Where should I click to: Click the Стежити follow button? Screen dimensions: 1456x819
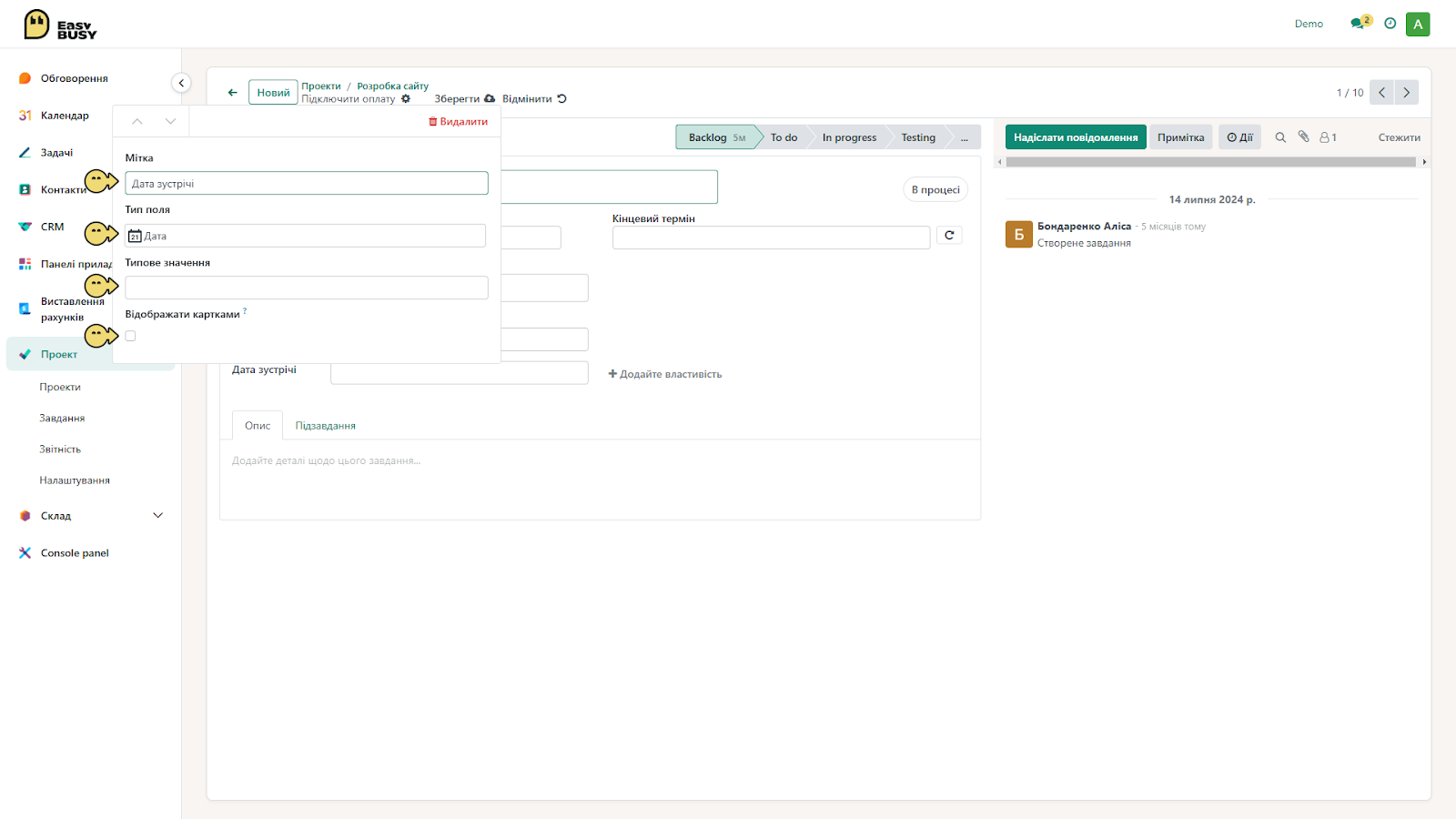click(1399, 137)
